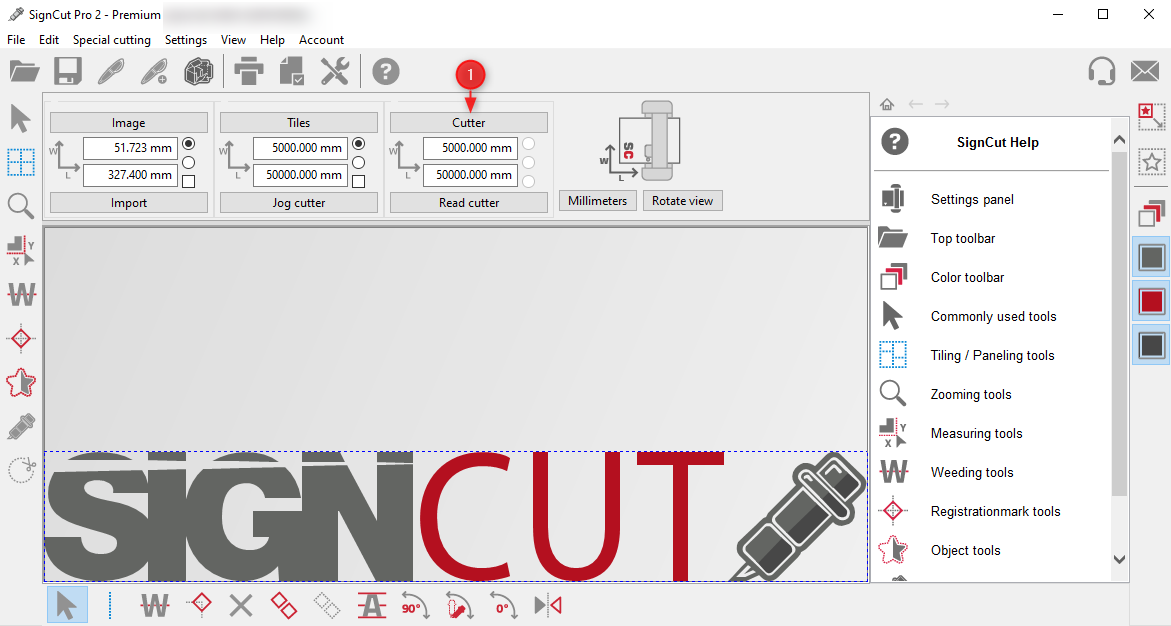Click the envelope mail icon
Screen dimensions: 1171x626
(1144, 72)
